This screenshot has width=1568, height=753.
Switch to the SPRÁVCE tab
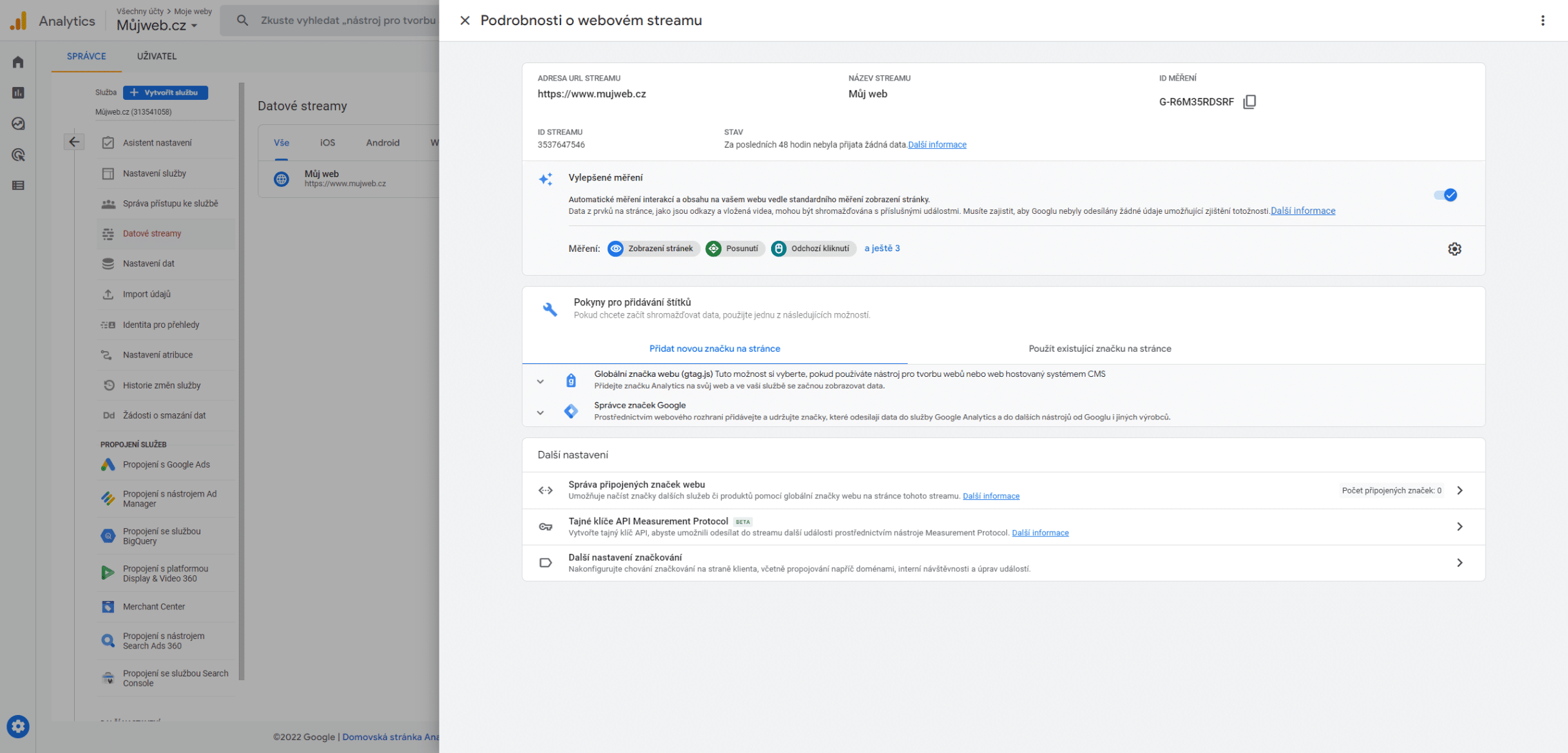[x=86, y=56]
